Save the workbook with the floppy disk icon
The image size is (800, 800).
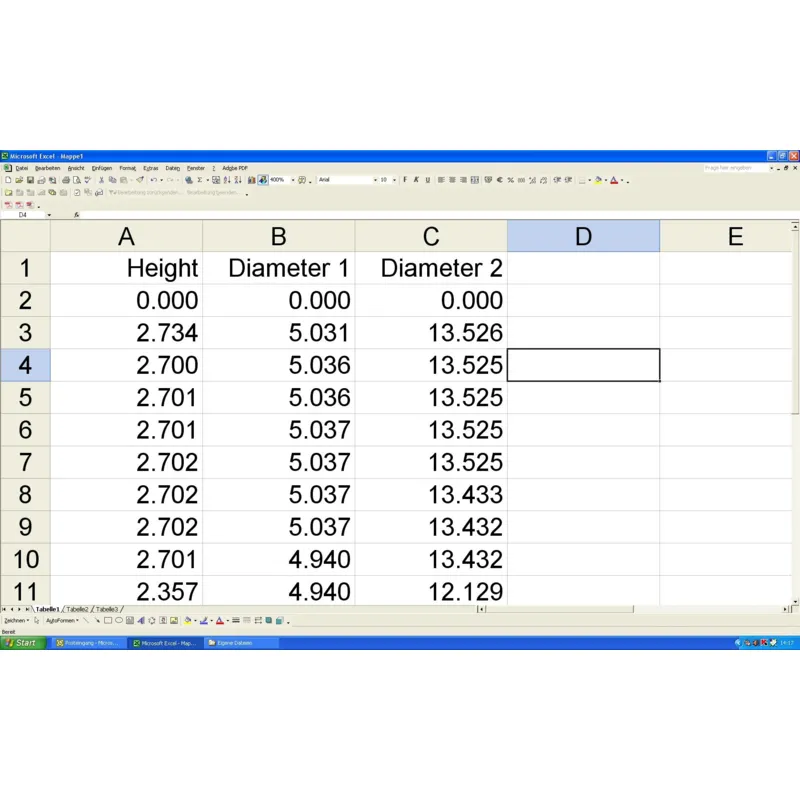pos(30,180)
